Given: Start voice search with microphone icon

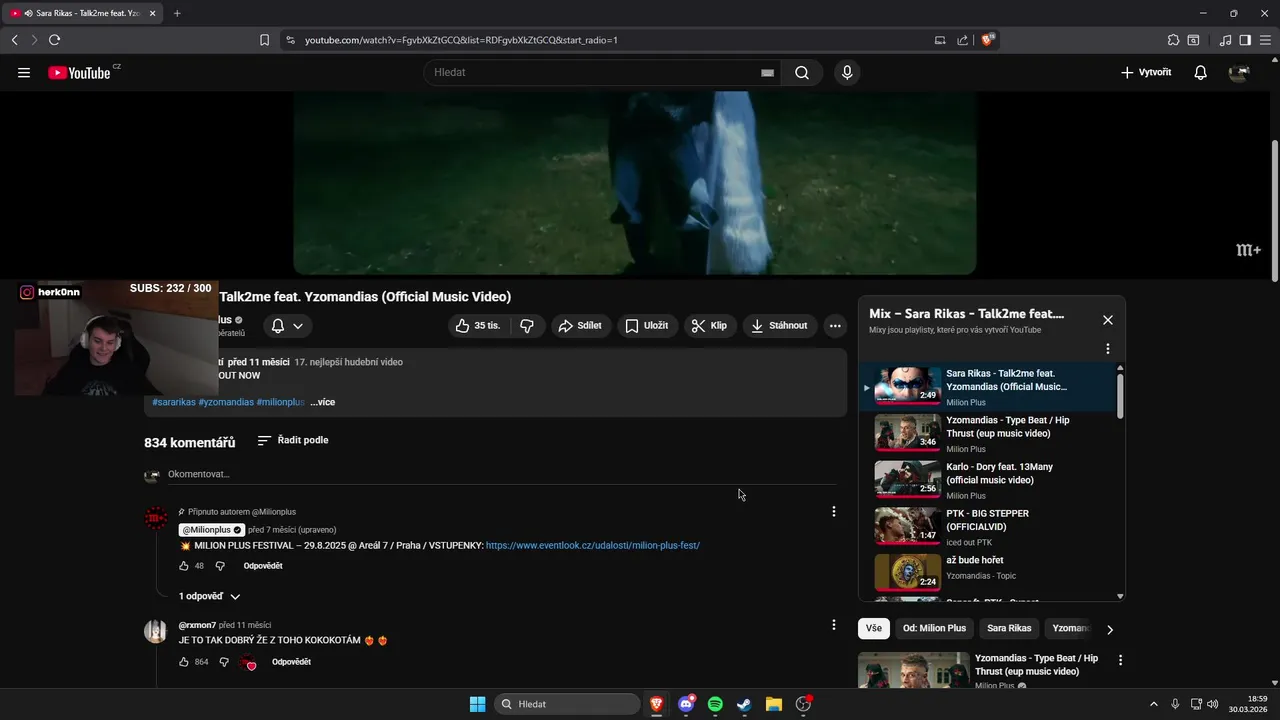Looking at the screenshot, I should (847, 73).
